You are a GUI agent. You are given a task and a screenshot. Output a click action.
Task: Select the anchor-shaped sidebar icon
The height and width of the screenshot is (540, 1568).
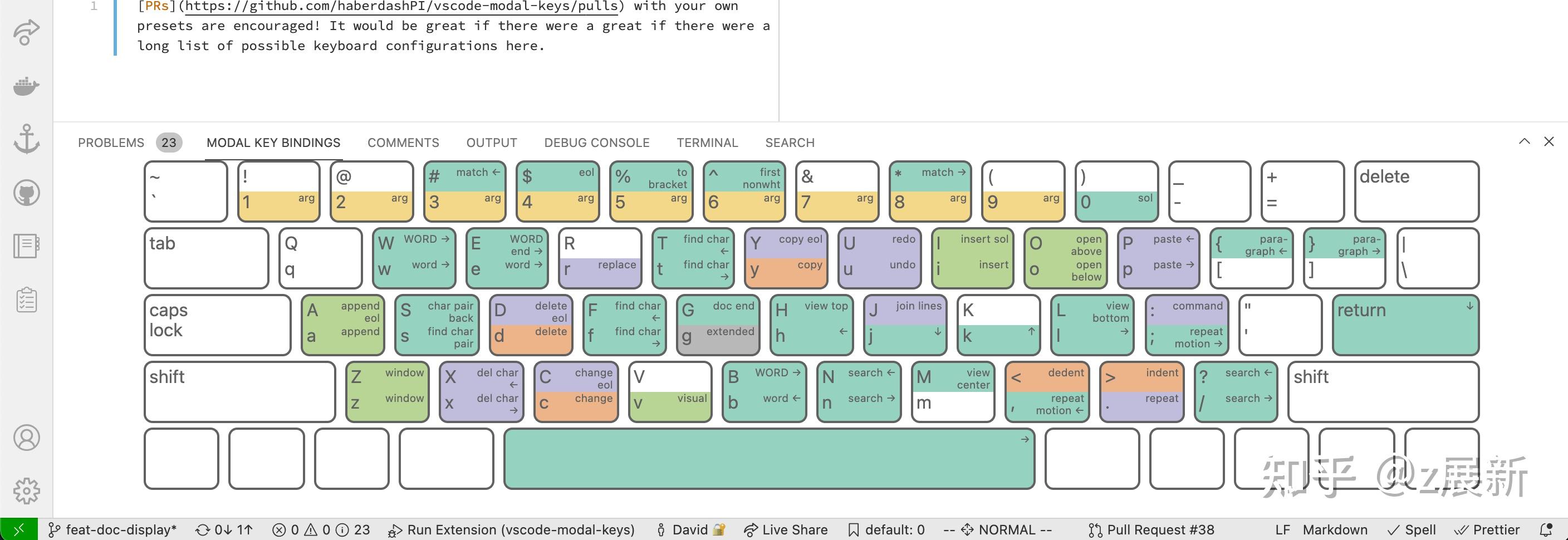[26, 139]
